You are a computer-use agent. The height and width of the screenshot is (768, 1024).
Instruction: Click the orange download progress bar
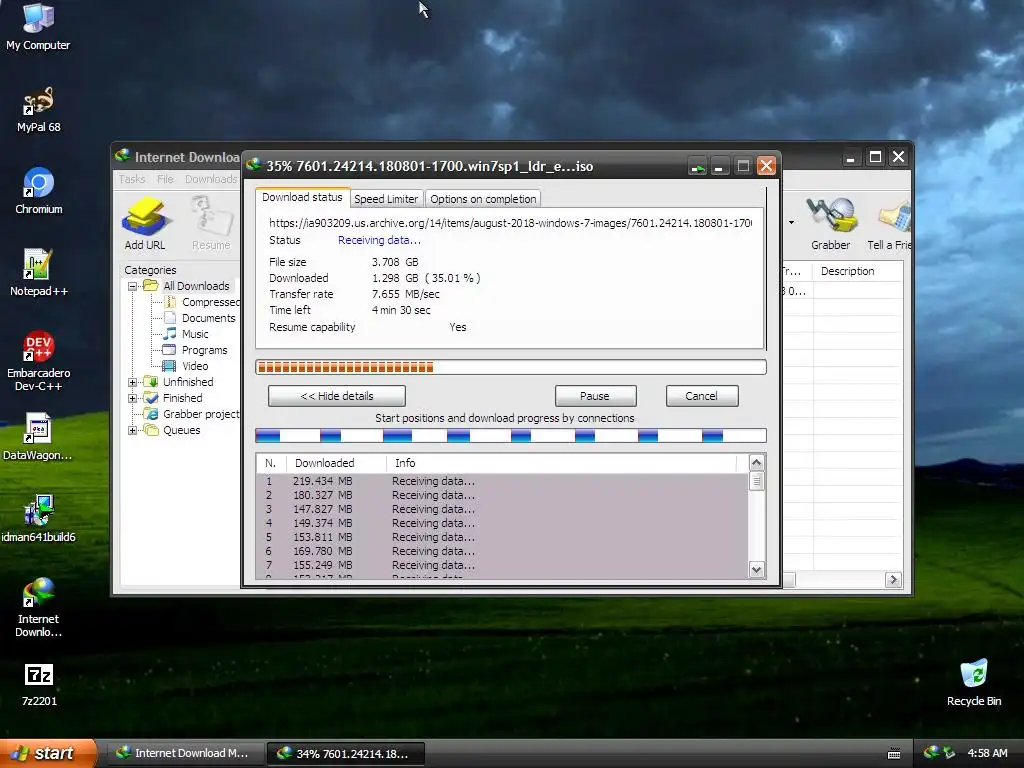pos(511,367)
